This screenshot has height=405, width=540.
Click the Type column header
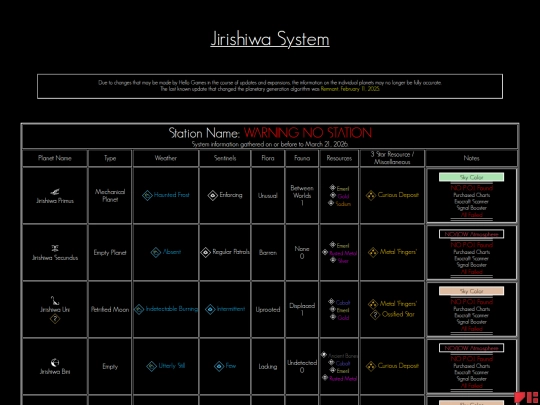tap(110, 158)
